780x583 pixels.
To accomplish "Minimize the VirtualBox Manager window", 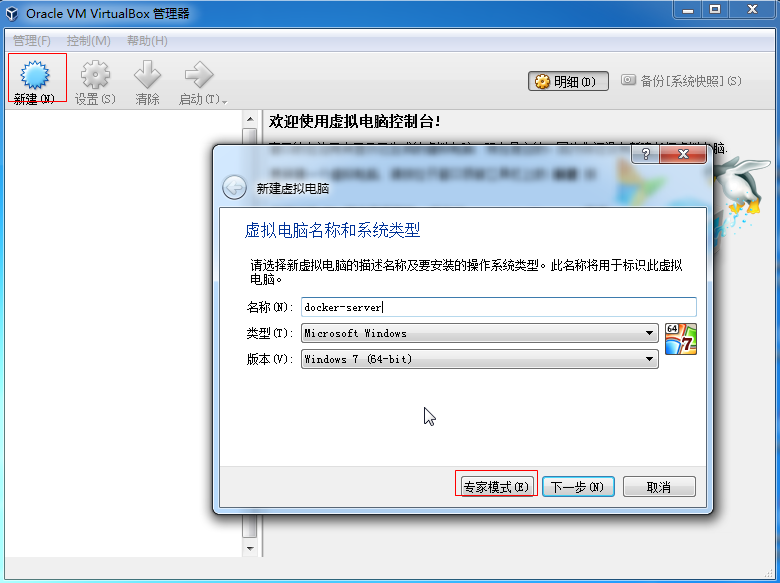I will tap(688, 9).
